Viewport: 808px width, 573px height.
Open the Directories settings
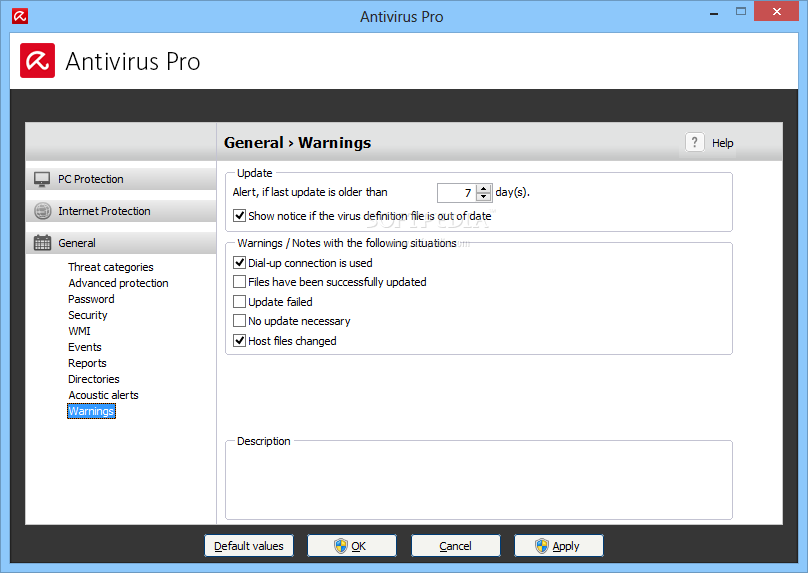click(x=94, y=379)
